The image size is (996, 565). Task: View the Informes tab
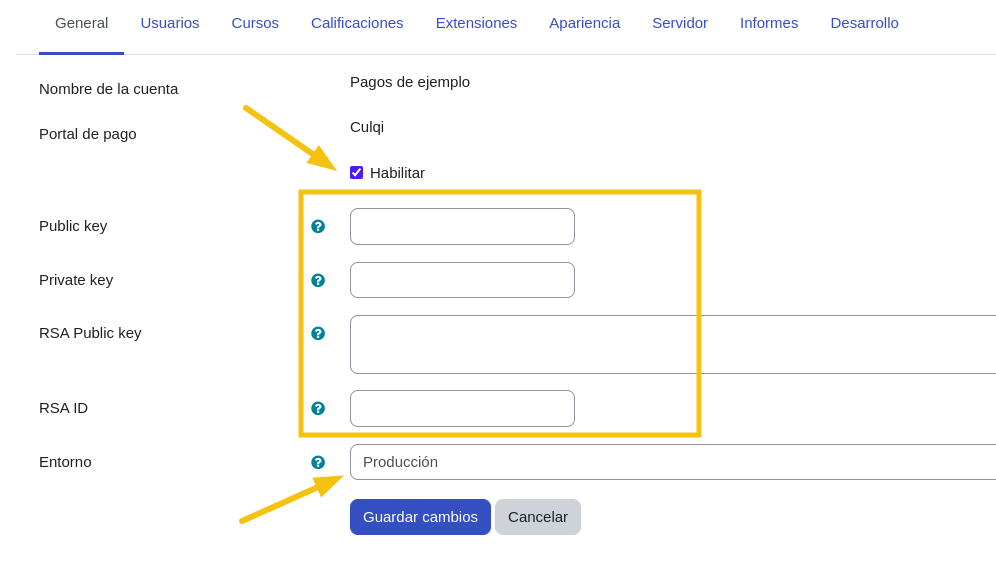(x=769, y=23)
